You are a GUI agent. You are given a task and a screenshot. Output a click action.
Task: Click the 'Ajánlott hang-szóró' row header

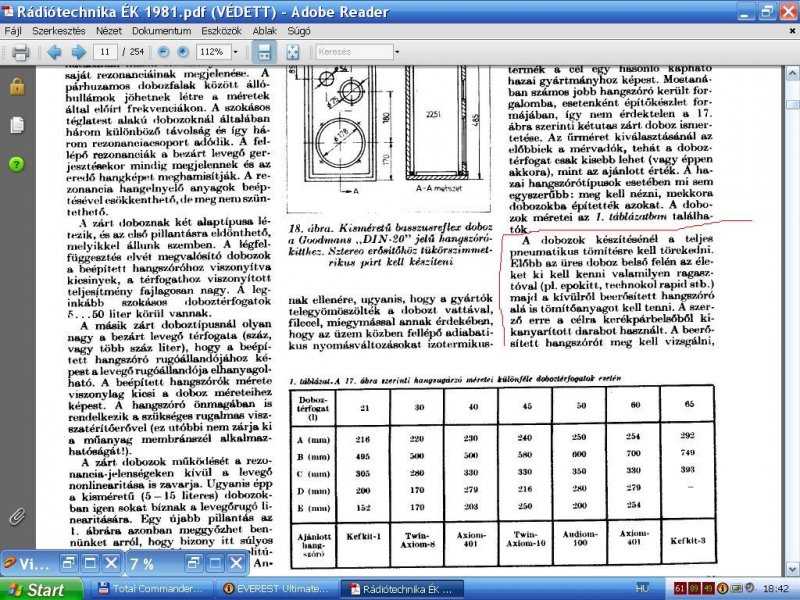click(x=314, y=545)
